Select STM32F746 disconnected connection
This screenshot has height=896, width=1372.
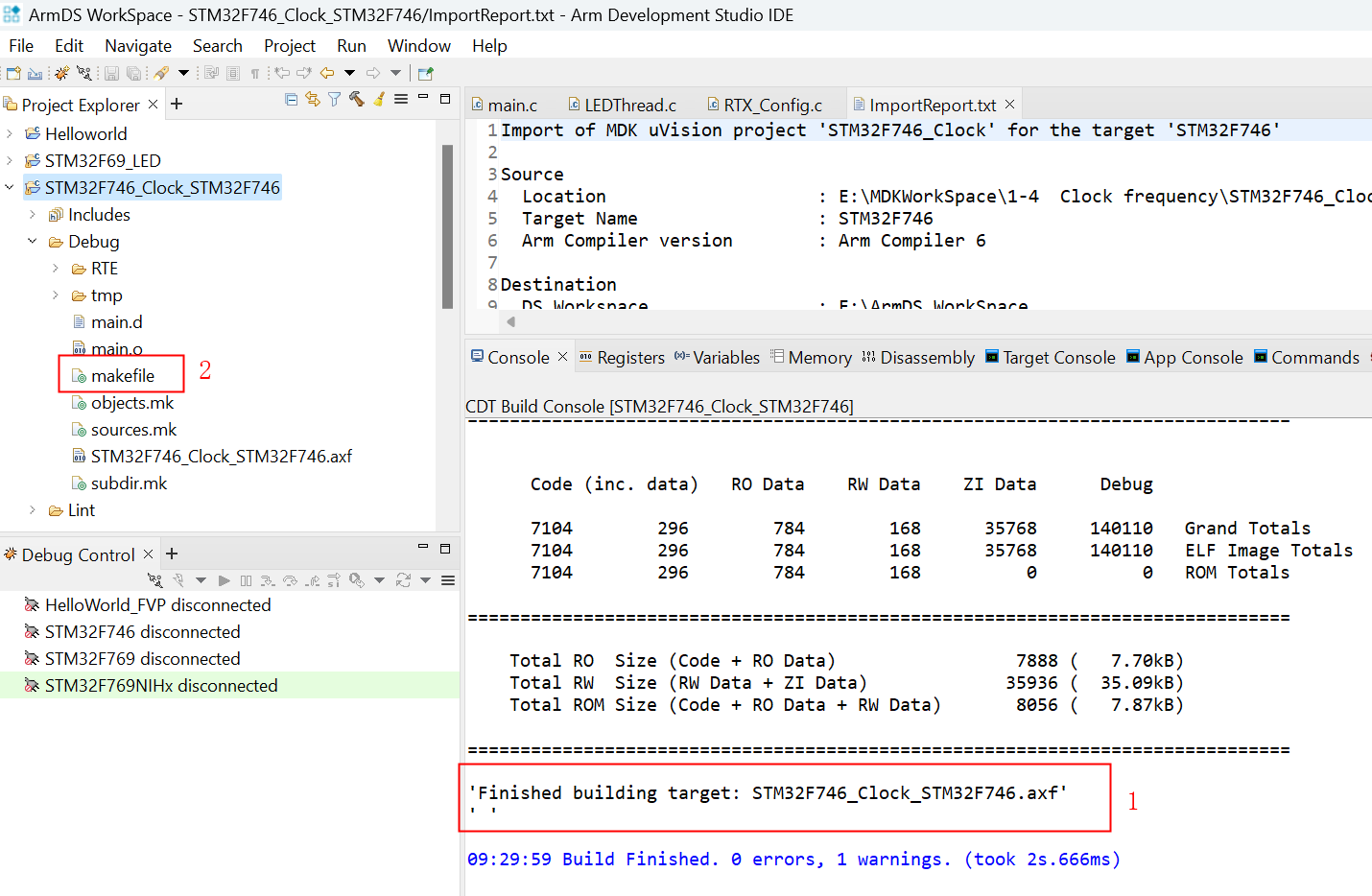click(x=142, y=632)
